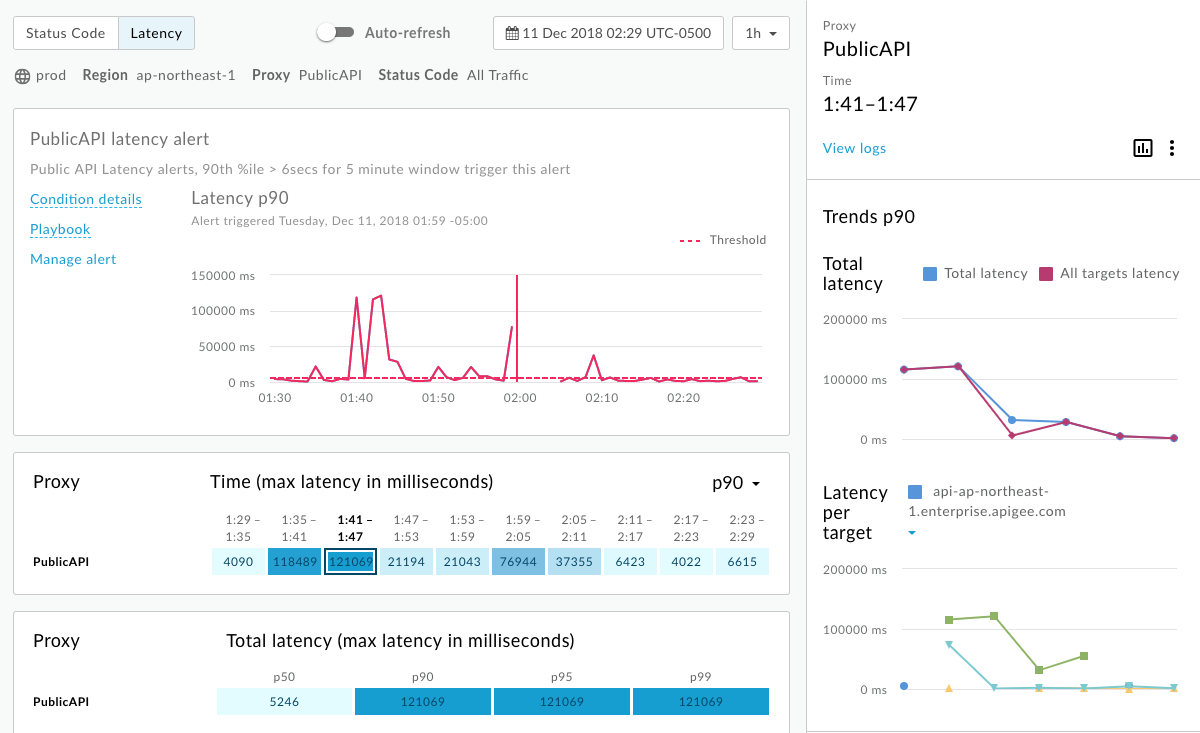Toggle the Total latency legend square
Viewport: 1200px width, 733px height.
click(x=930, y=274)
